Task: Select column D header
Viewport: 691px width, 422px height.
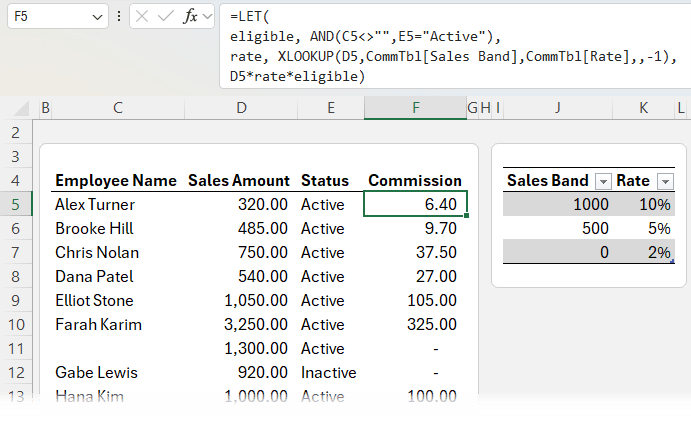Action: tap(241, 108)
